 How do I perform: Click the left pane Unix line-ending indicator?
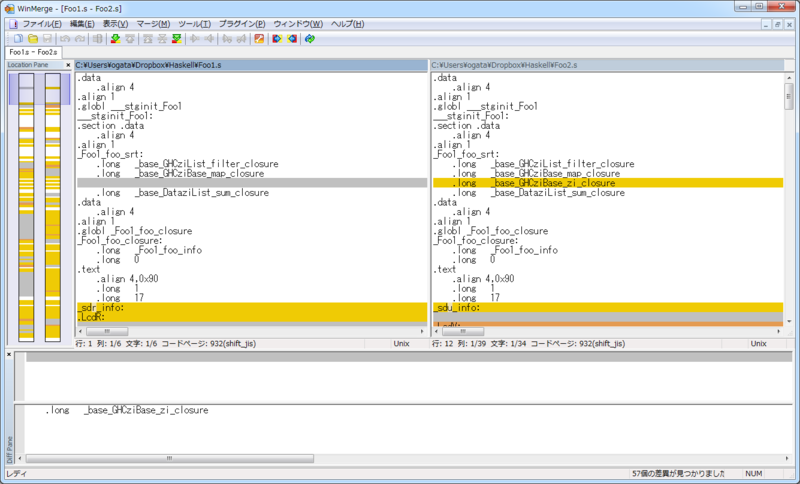click(x=402, y=344)
